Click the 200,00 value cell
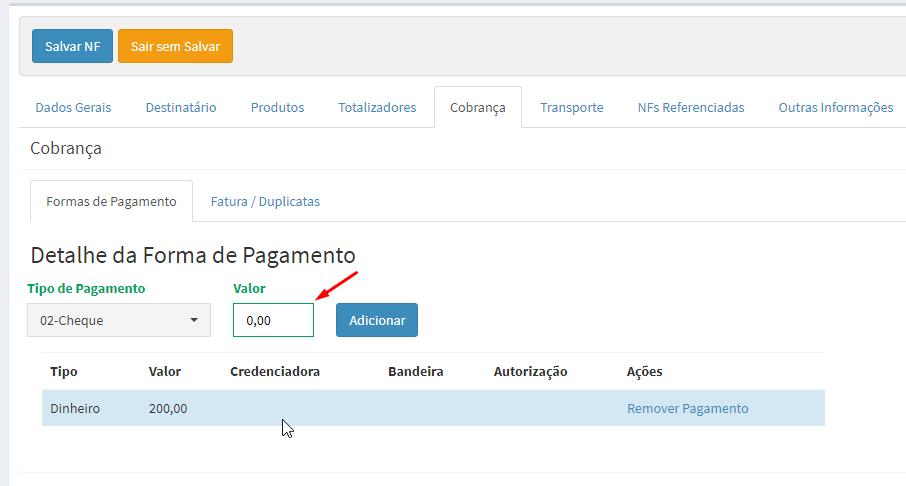 [x=168, y=409]
